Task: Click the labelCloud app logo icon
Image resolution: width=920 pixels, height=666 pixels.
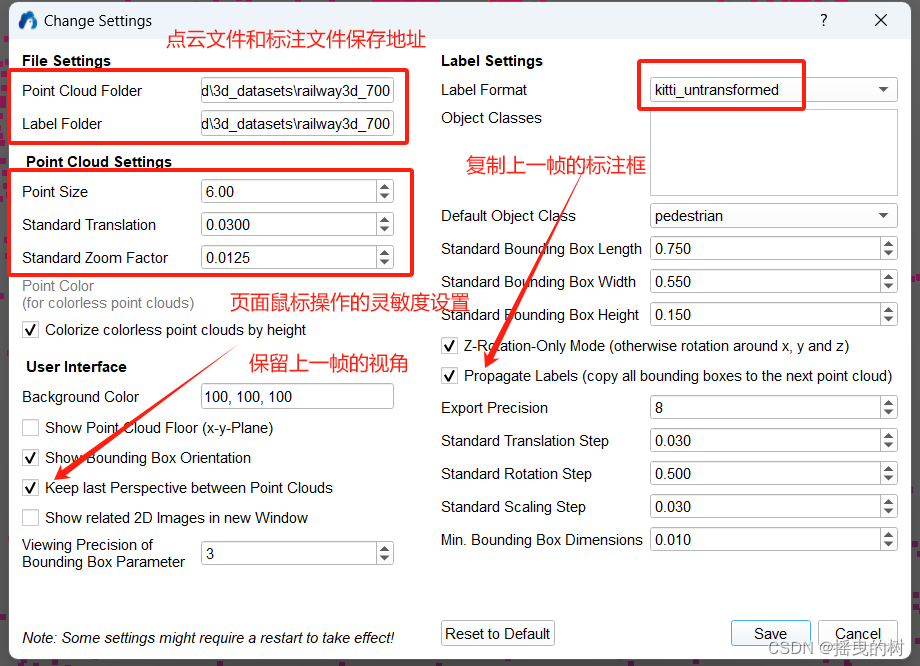Action: [x=28, y=21]
